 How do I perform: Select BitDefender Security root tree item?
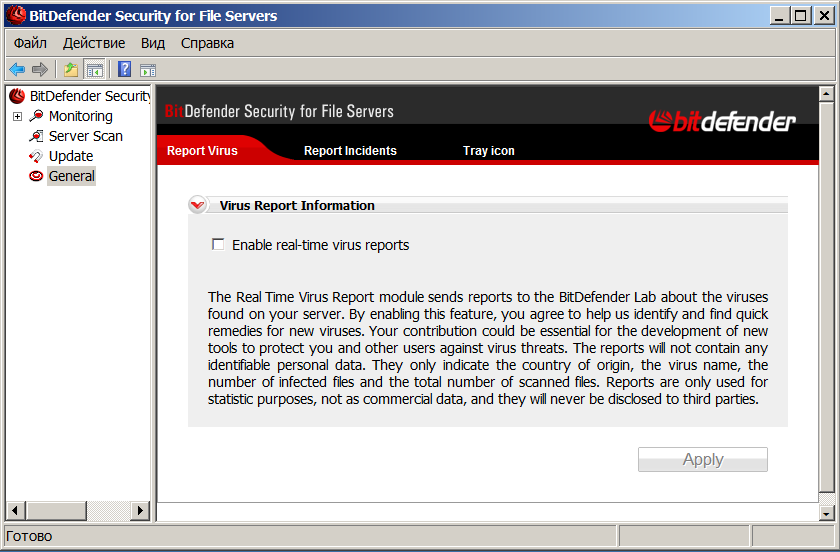(x=89, y=96)
